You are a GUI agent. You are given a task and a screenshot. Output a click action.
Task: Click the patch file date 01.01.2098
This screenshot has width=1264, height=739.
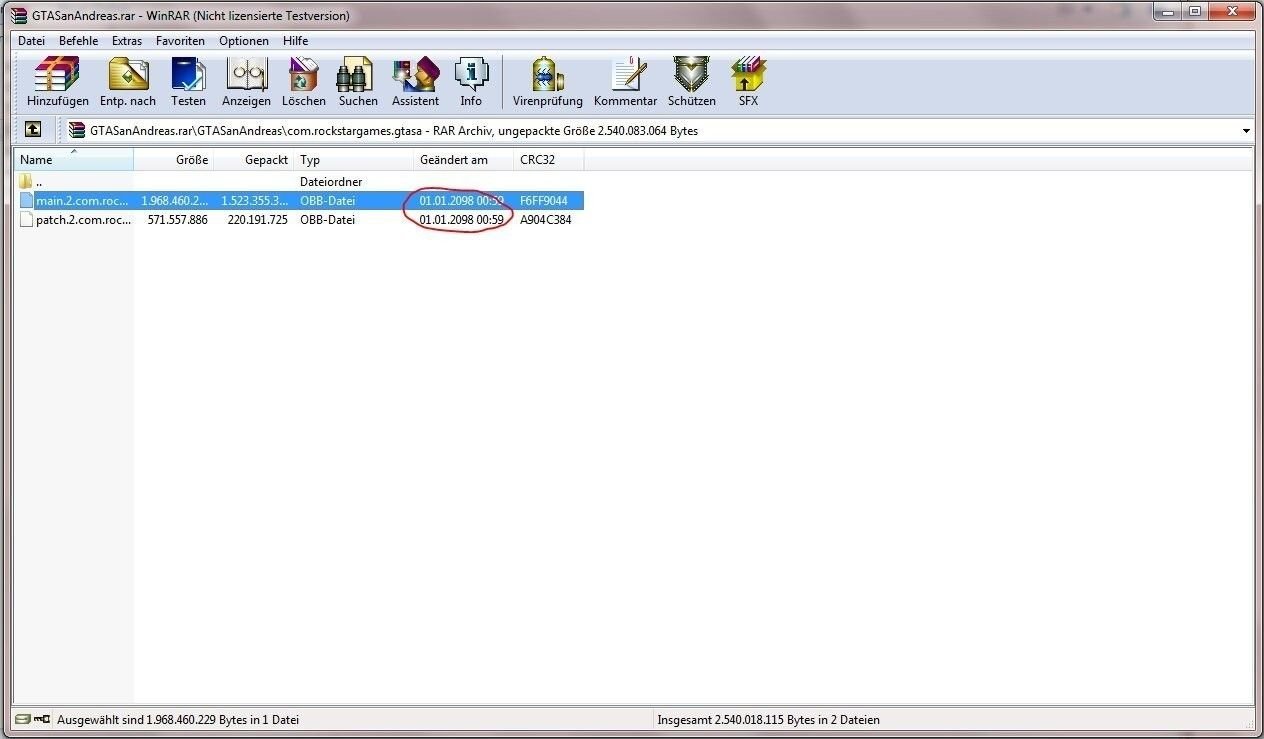click(461, 220)
